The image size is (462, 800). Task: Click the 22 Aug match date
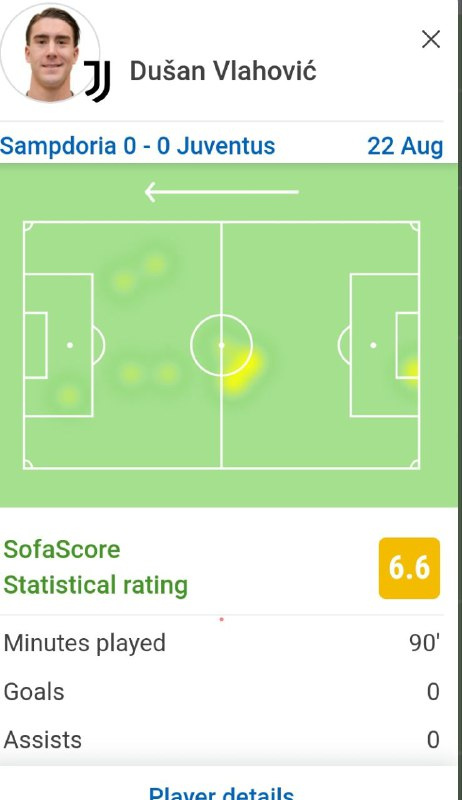405,146
